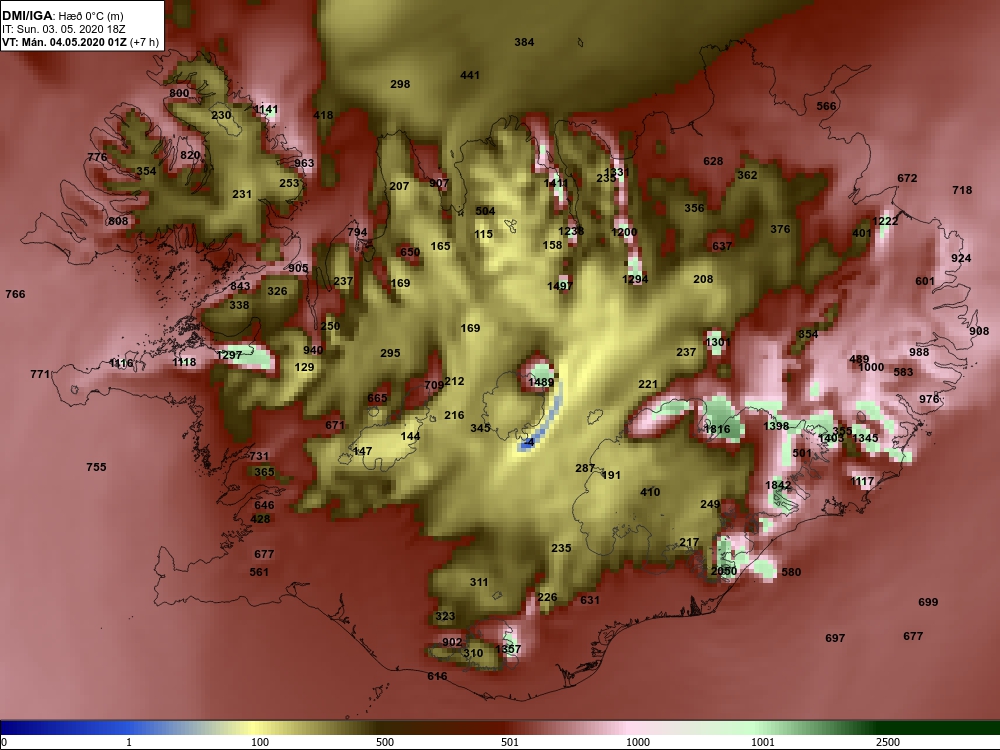Click the legend label '1001' on the color scale
The width and height of the screenshot is (1000, 750).
[763, 742]
